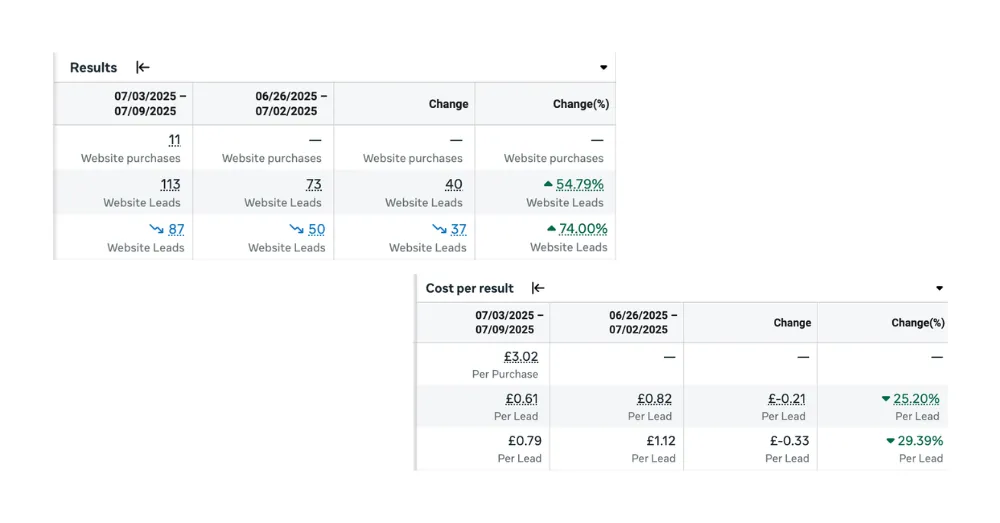
Task: Click the blue trend arrow next to 37
Action: (x=438, y=229)
